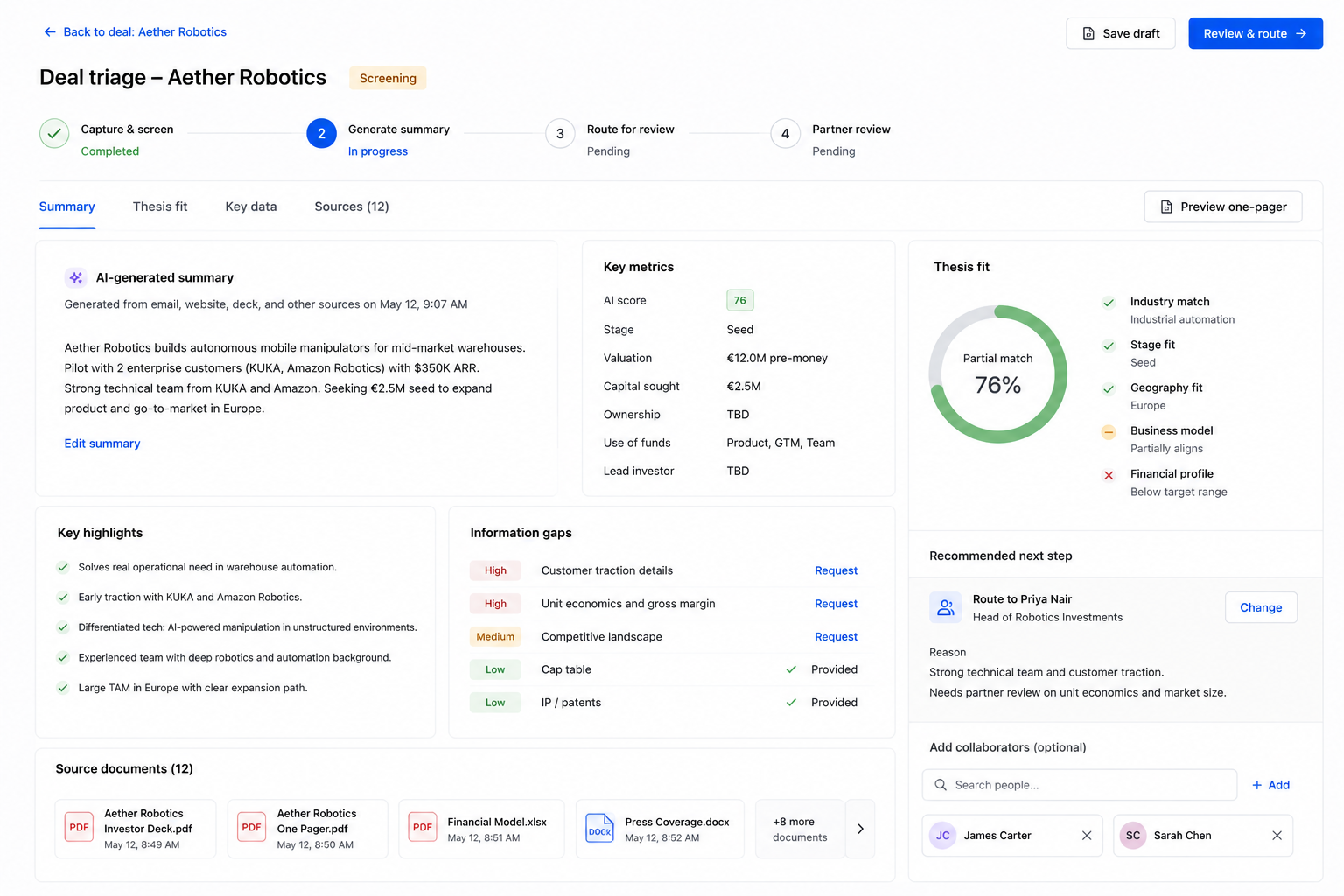Click the JC avatar for James Carter
1344x896 pixels.
(943, 836)
